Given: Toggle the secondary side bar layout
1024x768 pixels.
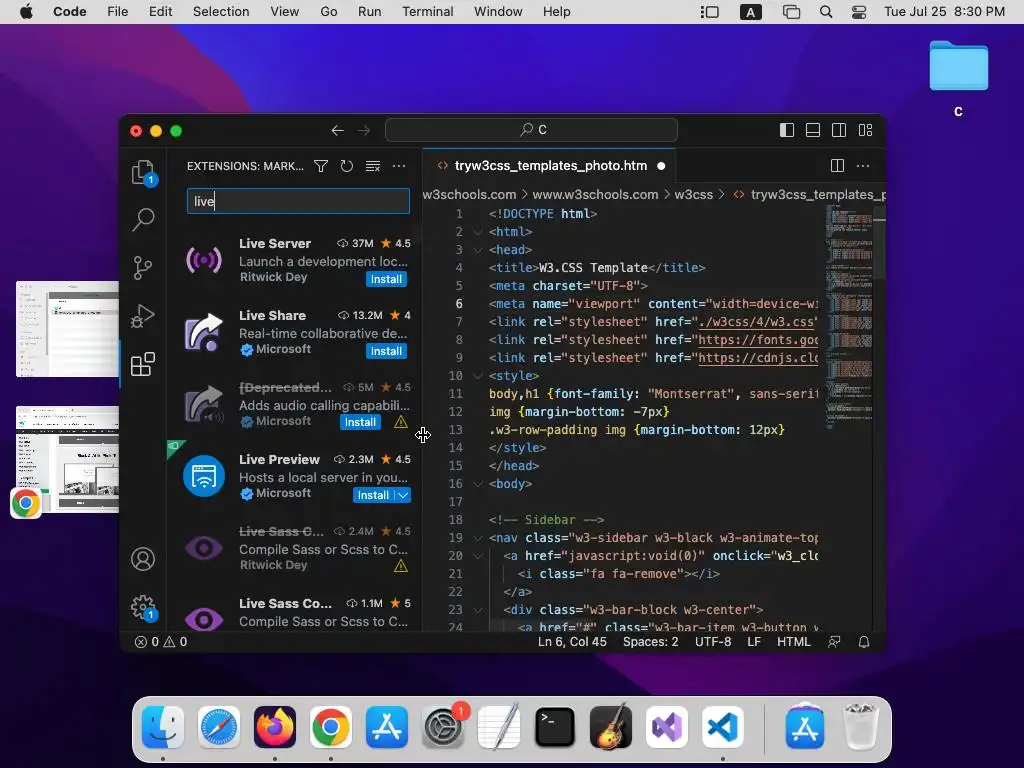Looking at the screenshot, I should tap(839, 131).
